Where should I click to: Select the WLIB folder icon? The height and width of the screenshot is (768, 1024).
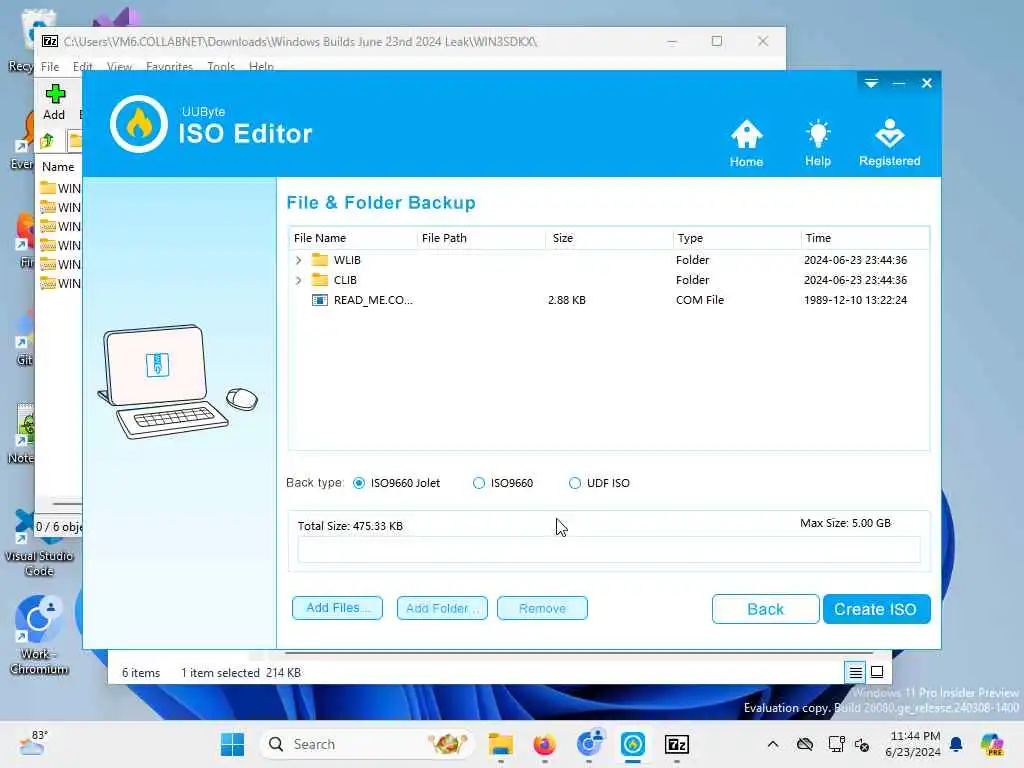coord(319,259)
